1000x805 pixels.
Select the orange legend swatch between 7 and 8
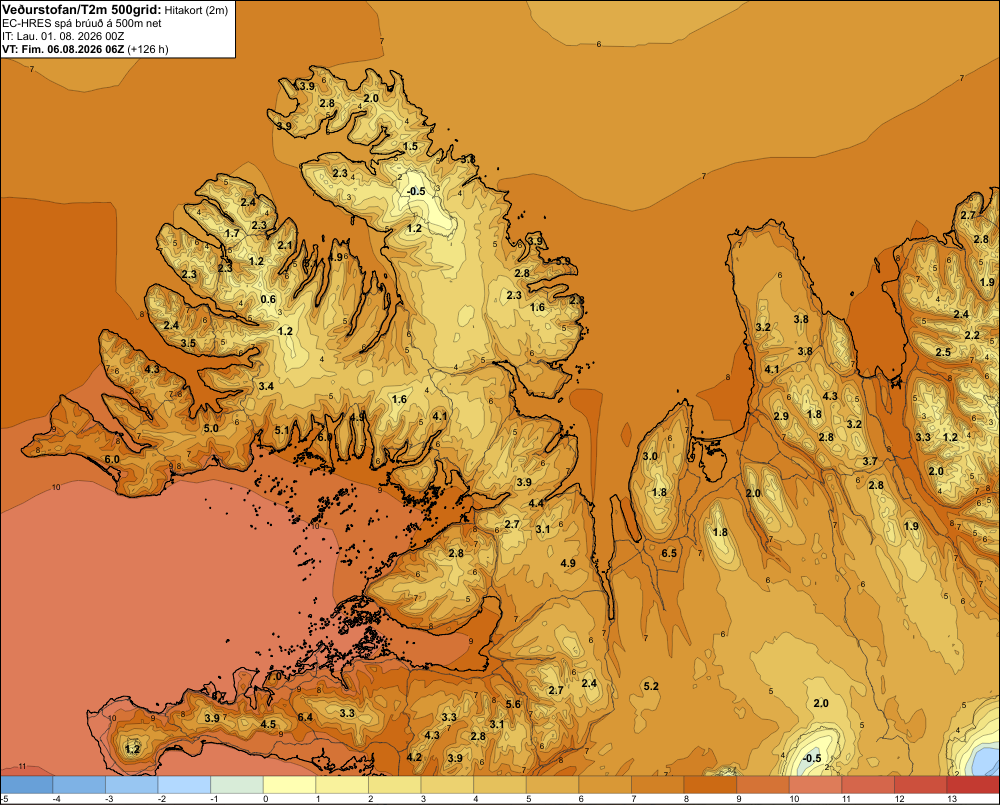tap(658, 785)
